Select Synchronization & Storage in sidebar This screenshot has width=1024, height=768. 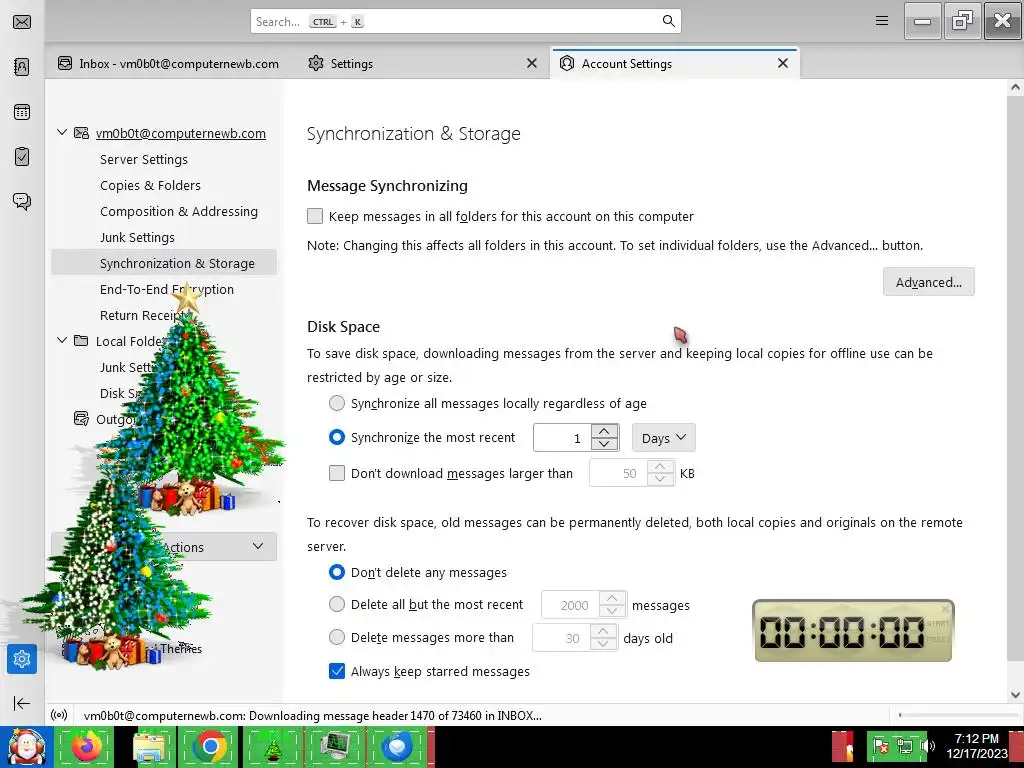coord(164,263)
